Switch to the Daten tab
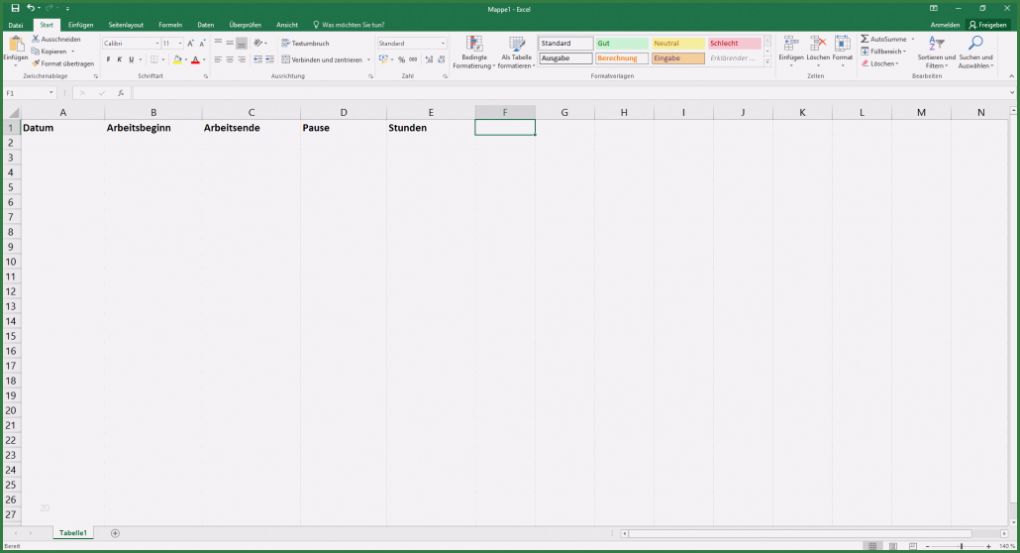Viewport: 1020px width, 553px height. tap(206, 25)
